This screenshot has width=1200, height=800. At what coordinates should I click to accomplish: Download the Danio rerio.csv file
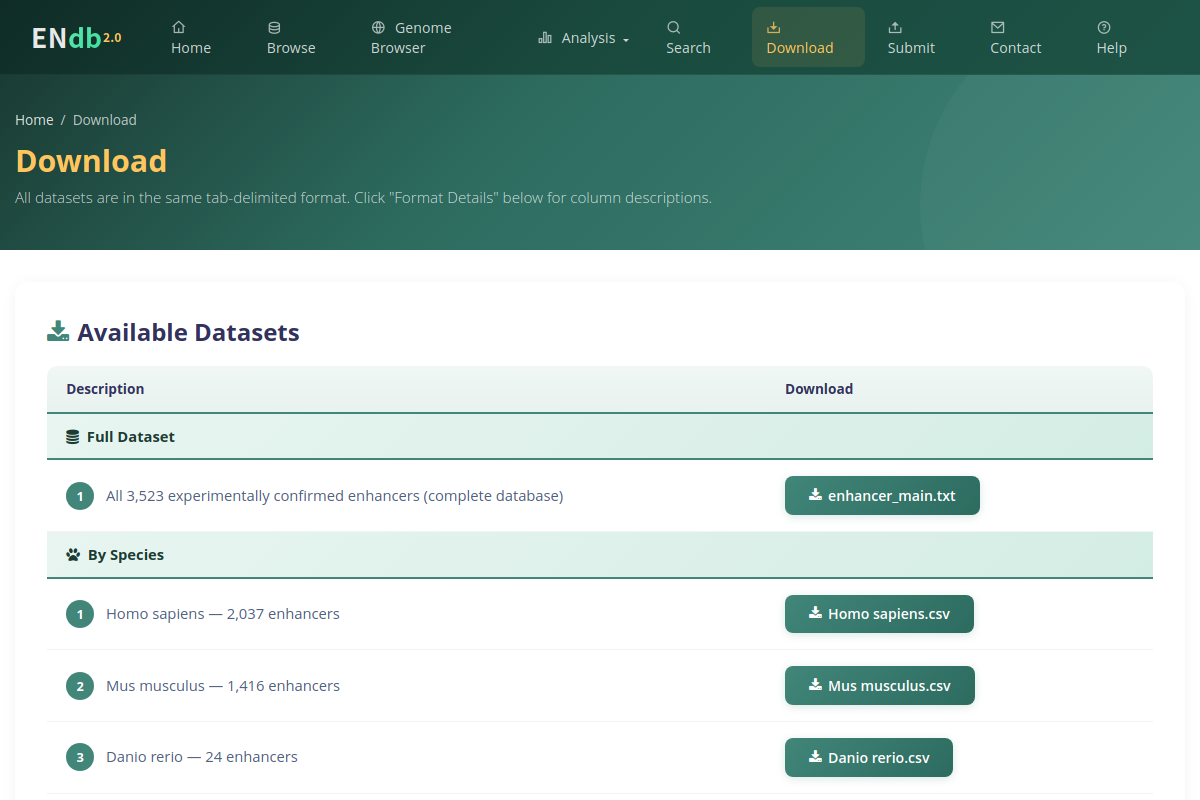click(x=869, y=758)
